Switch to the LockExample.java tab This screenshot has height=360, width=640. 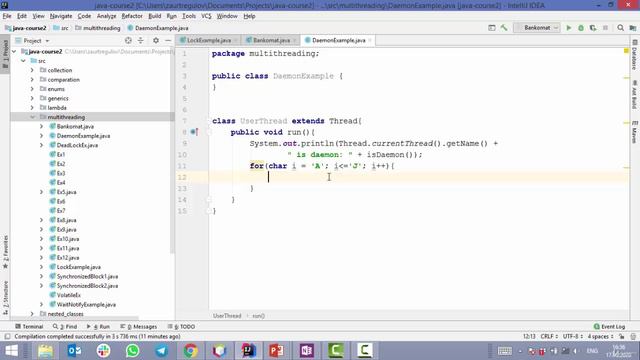pyautogui.click(x=208, y=40)
